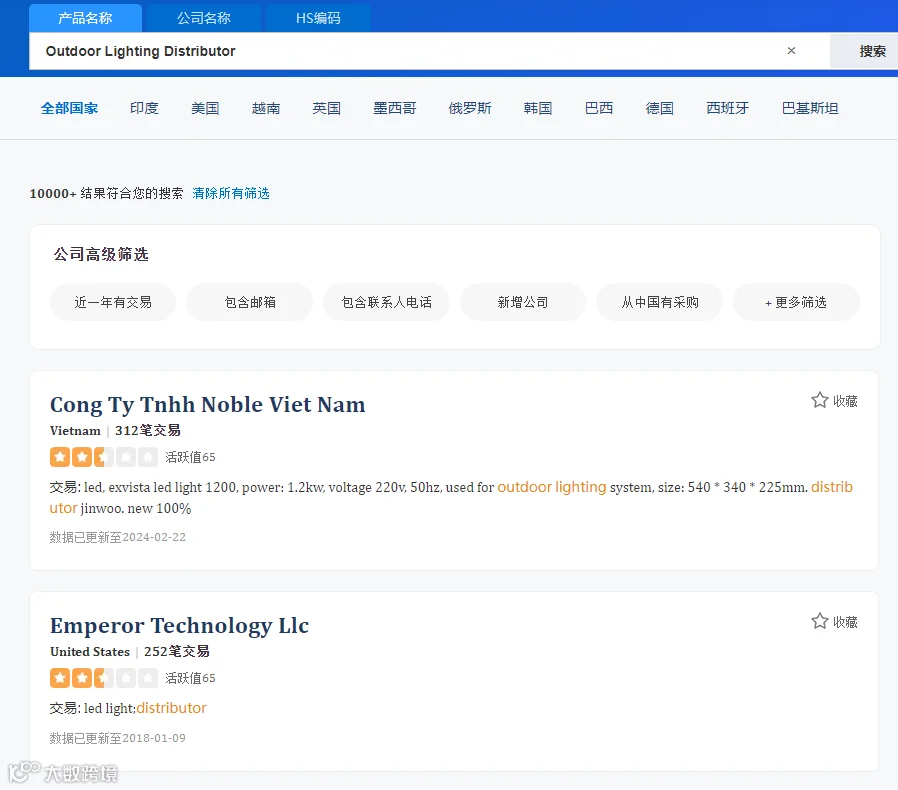Image resolution: width=898 pixels, height=790 pixels.
Task: Toggle the 包含邮箱 filter
Action: 250,302
